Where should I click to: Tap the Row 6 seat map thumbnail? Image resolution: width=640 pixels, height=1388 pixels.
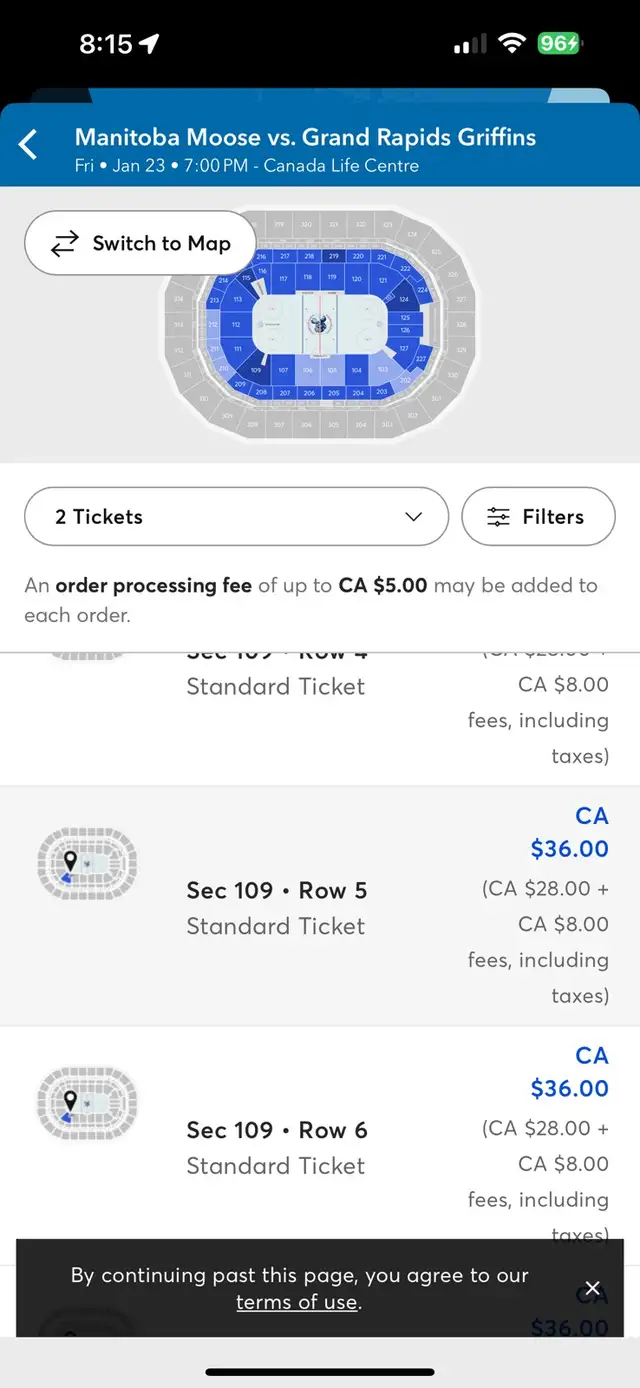(87, 1103)
